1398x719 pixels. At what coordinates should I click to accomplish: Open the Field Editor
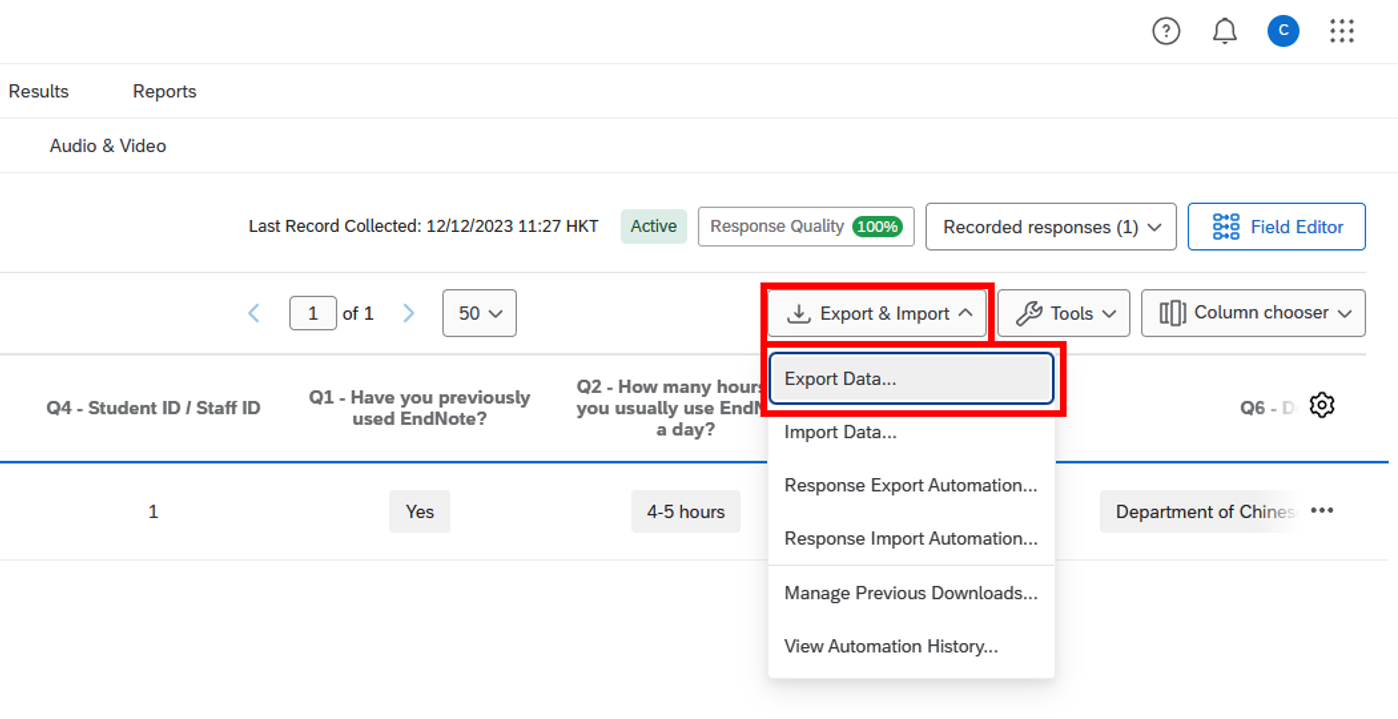[x=1276, y=227]
